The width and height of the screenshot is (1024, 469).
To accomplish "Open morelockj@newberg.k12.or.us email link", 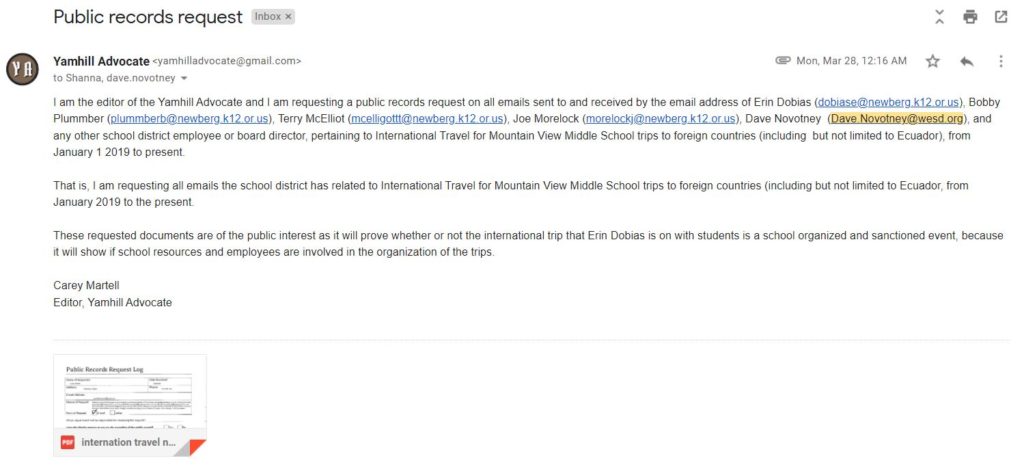I will [660, 119].
